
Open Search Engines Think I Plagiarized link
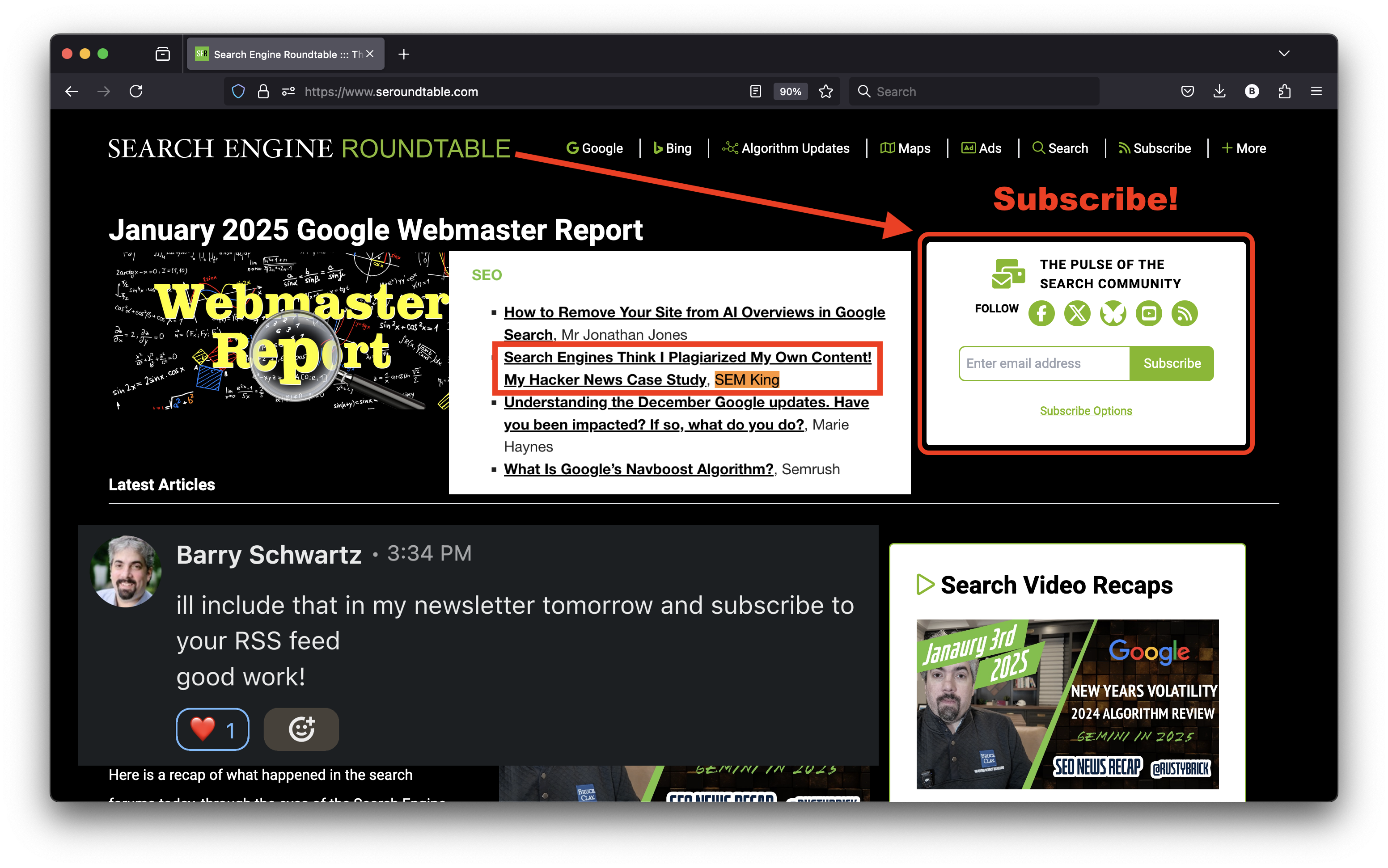click(687, 368)
